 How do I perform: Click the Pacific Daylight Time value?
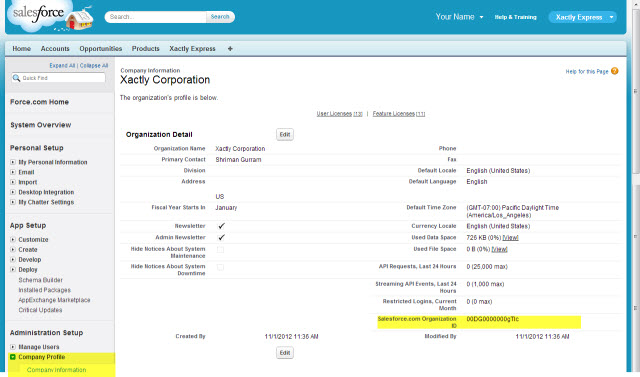(x=513, y=211)
